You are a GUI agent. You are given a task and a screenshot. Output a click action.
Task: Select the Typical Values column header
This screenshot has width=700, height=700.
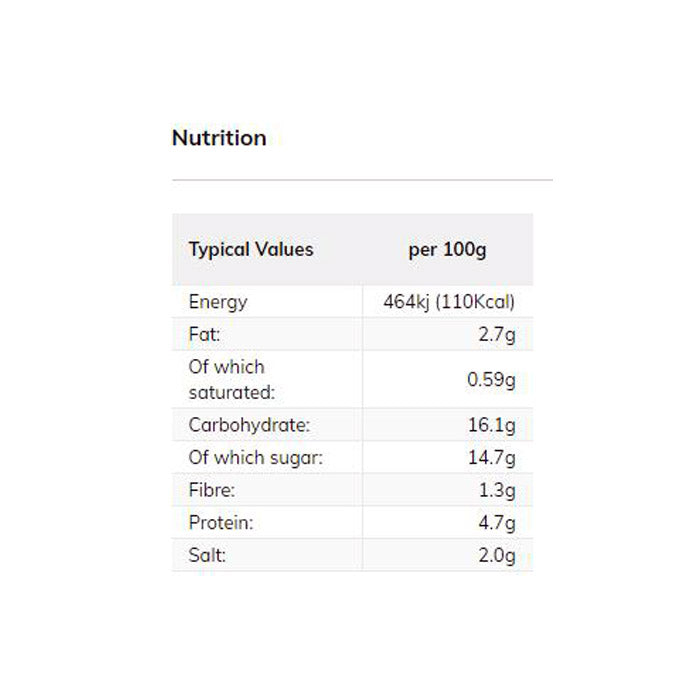251,250
